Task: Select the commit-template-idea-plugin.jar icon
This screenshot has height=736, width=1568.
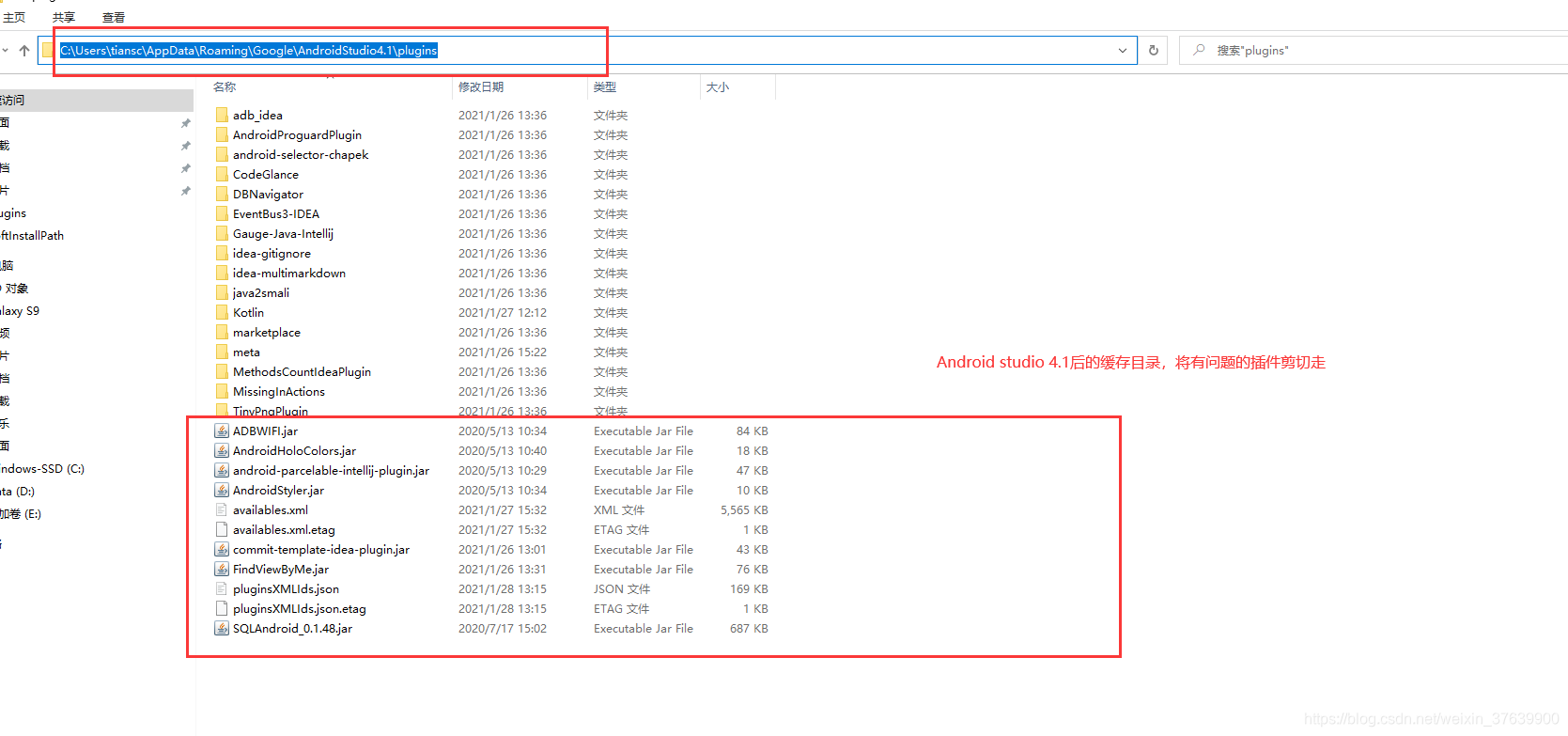Action: (222, 549)
